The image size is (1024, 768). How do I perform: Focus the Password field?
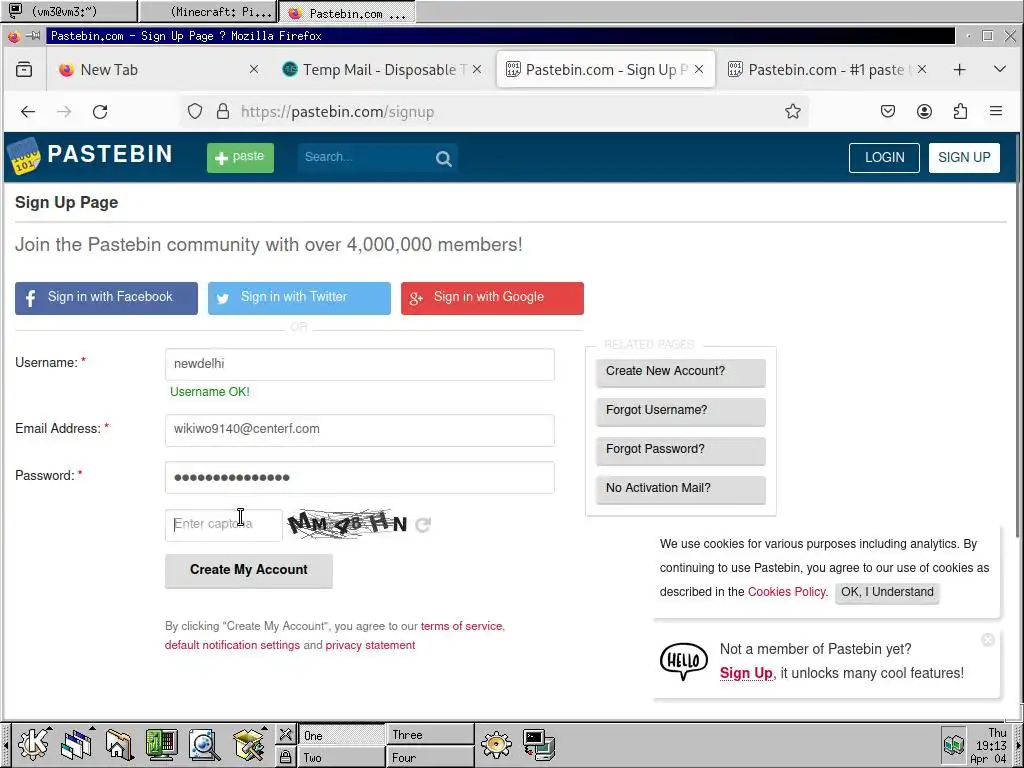(x=360, y=477)
